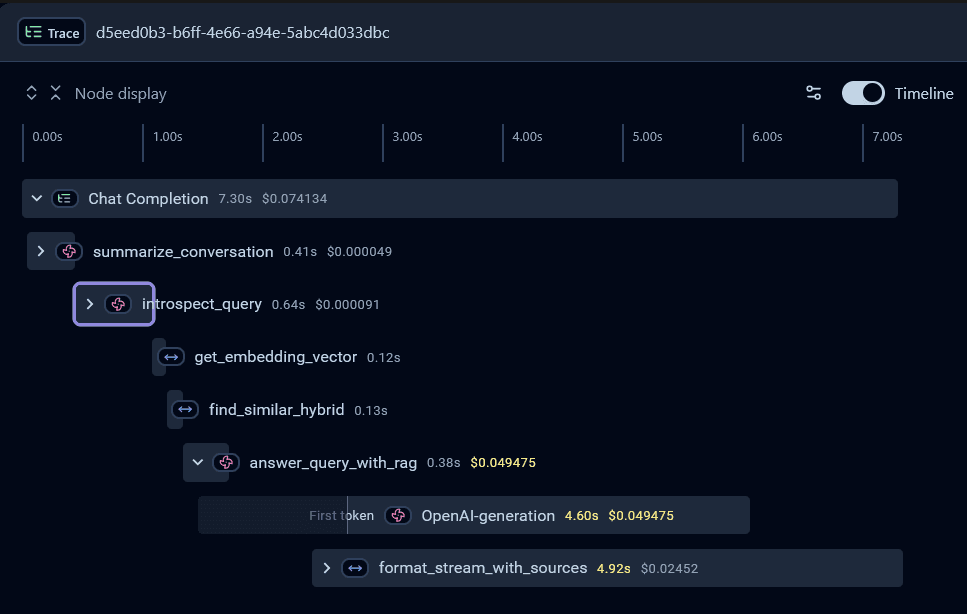This screenshot has width=967, height=614.
Task: Click the 0.13s find_similar_hybrid duration
Action: click(x=371, y=411)
